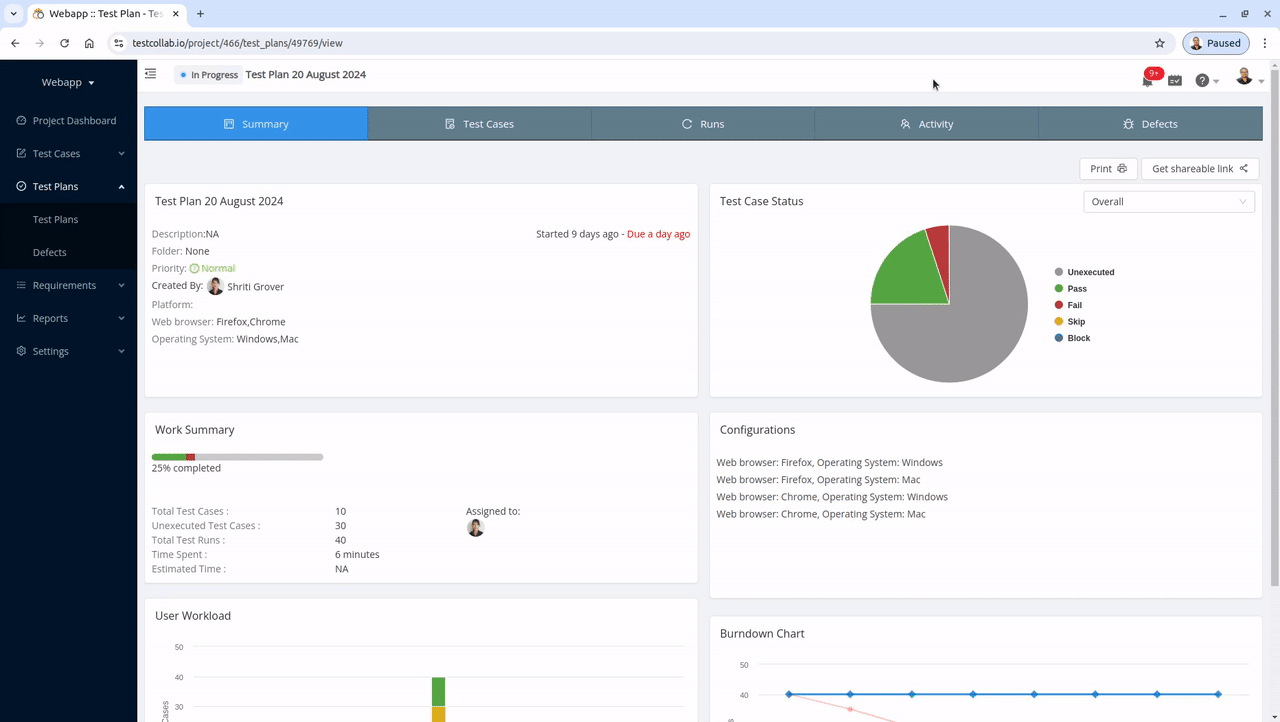Expand the Test Cases sidebar chevron
This screenshot has height=722, width=1280.
[121, 153]
